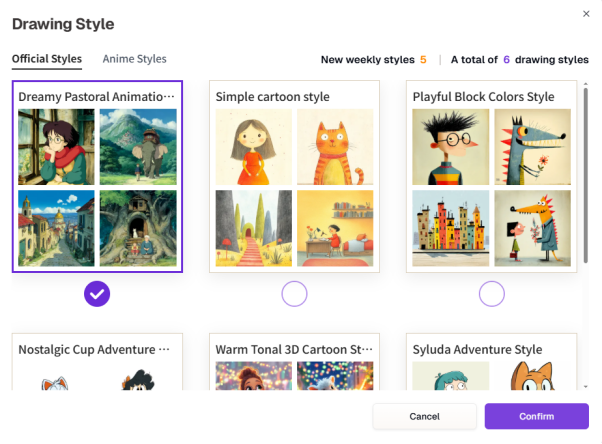The image size is (602, 444).
Task: Click the Cancel button
Action: click(424, 416)
